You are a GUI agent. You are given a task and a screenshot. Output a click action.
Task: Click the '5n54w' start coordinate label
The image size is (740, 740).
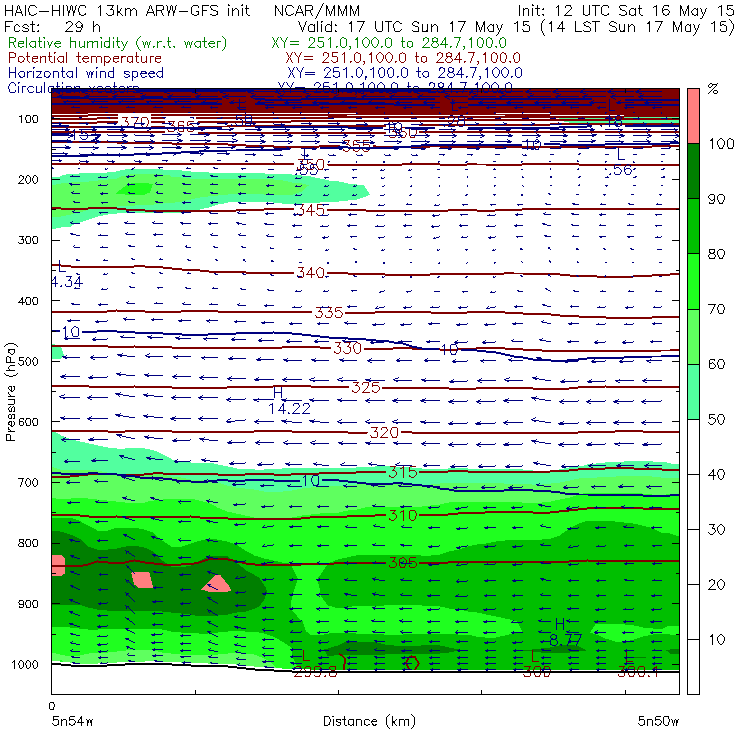tap(73, 721)
